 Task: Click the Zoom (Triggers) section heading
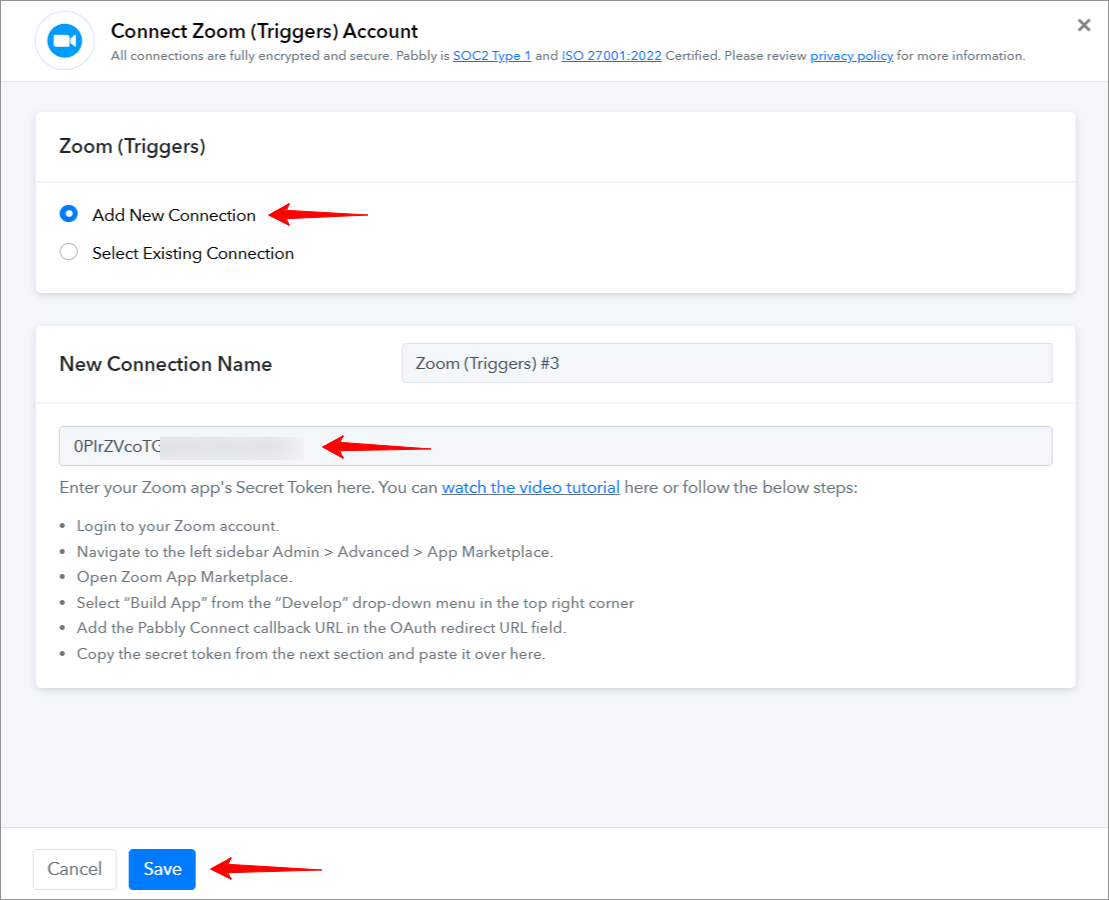pyautogui.click(x=132, y=146)
